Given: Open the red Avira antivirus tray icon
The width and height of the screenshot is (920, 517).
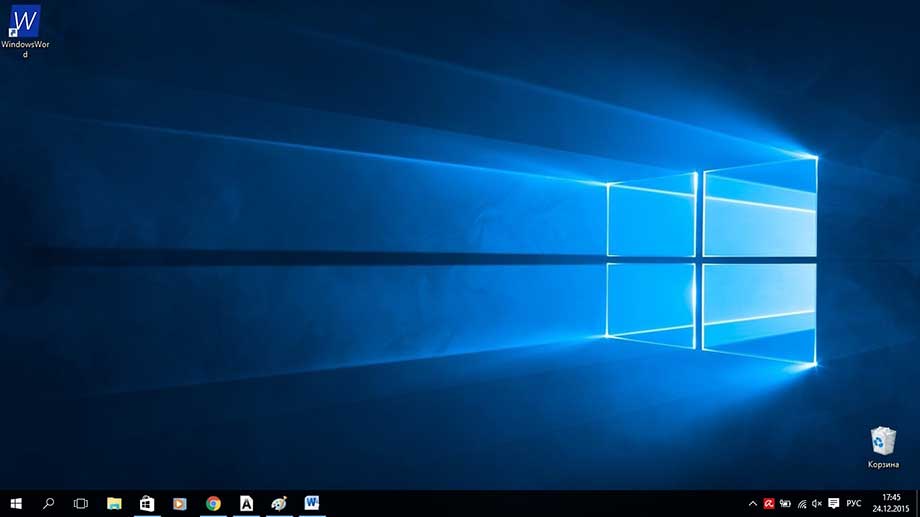Looking at the screenshot, I should point(769,504).
